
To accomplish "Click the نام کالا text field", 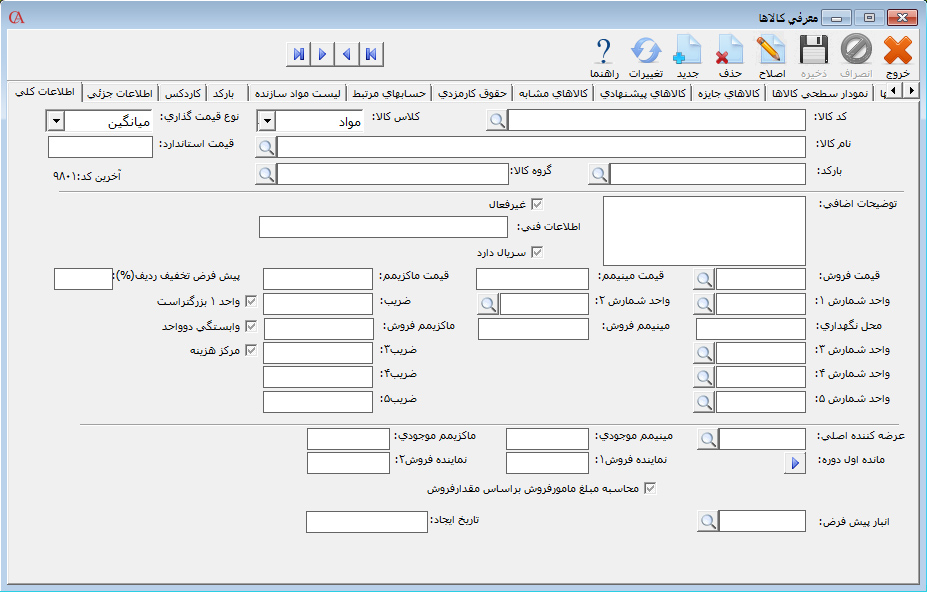I will point(541,147).
